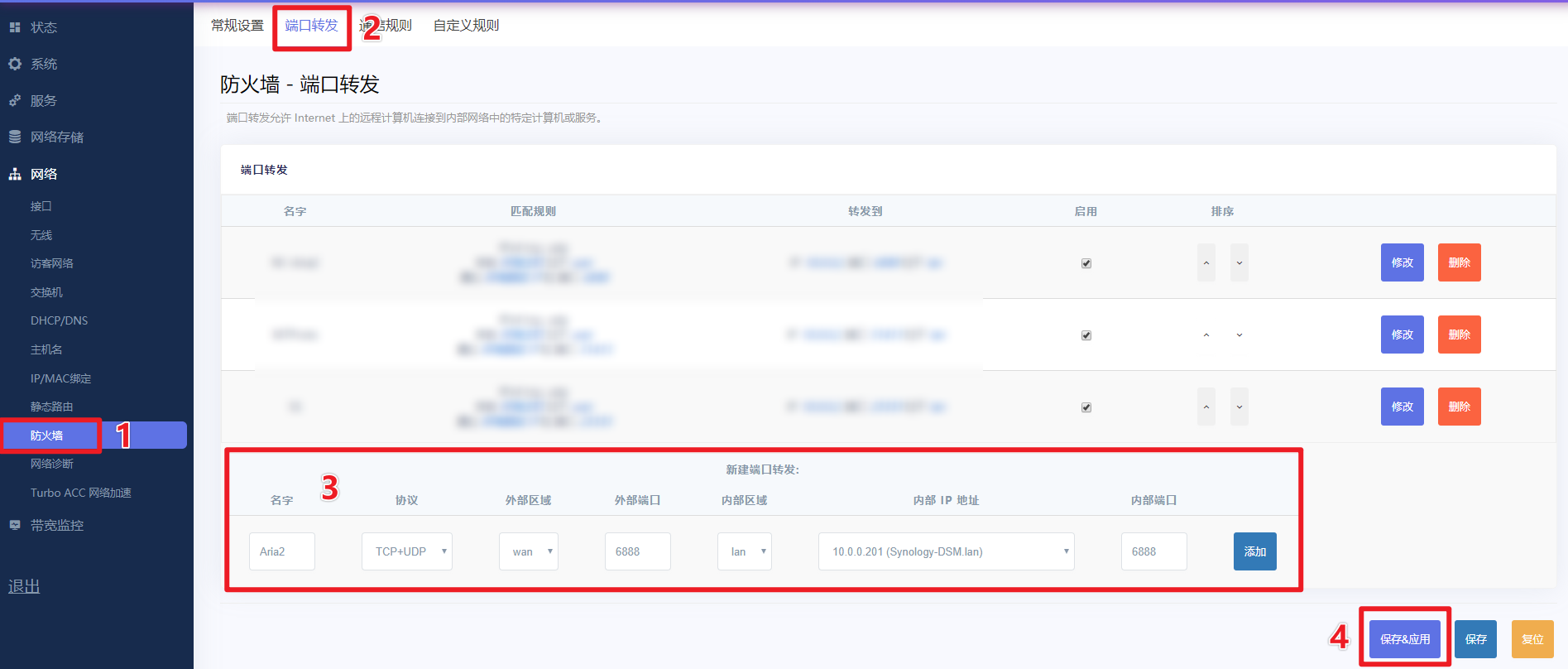Click the blue 保存 button
The height and width of the screenshot is (669, 1568).
pos(1476,639)
